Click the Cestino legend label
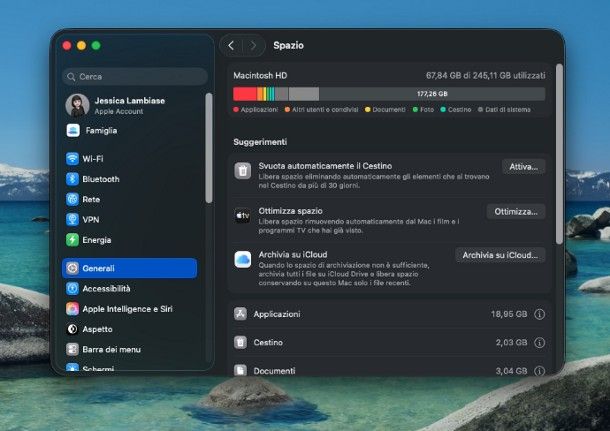 pos(459,110)
